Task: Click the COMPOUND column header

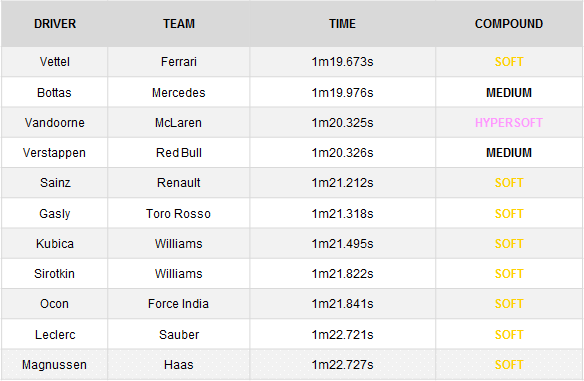Action: pos(509,24)
